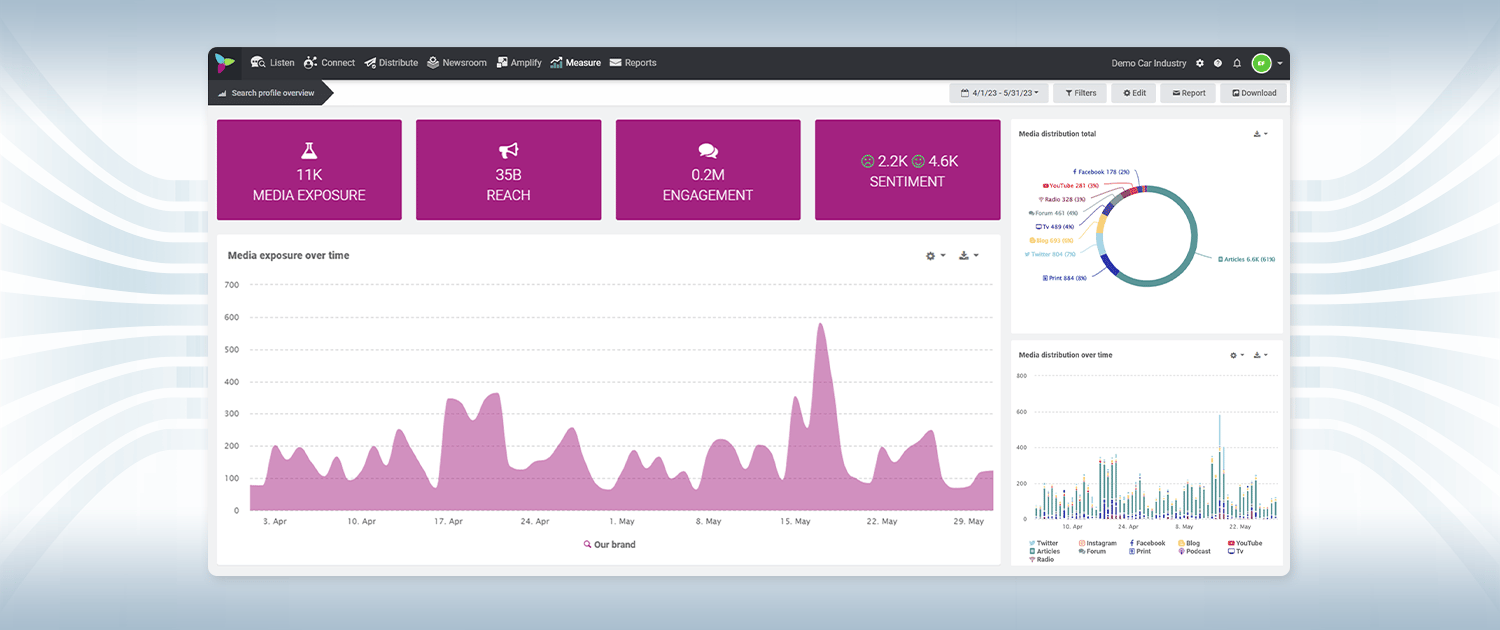This screenshot has width=1500, height=630.
Task: Open the settings gear in top navbar
Action: pos(1200,63)
